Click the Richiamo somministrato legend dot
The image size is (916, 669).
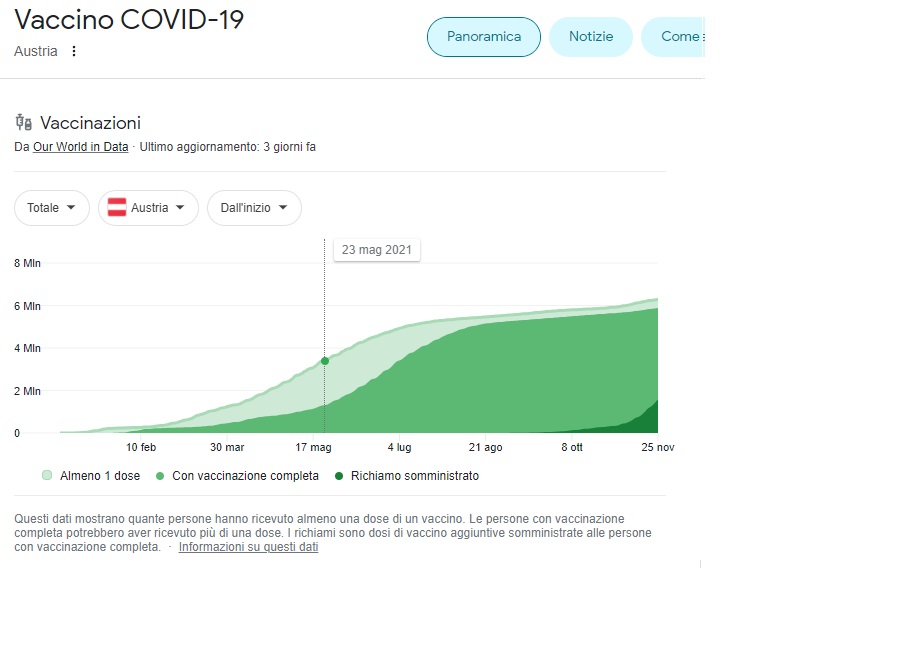[338, 476]
